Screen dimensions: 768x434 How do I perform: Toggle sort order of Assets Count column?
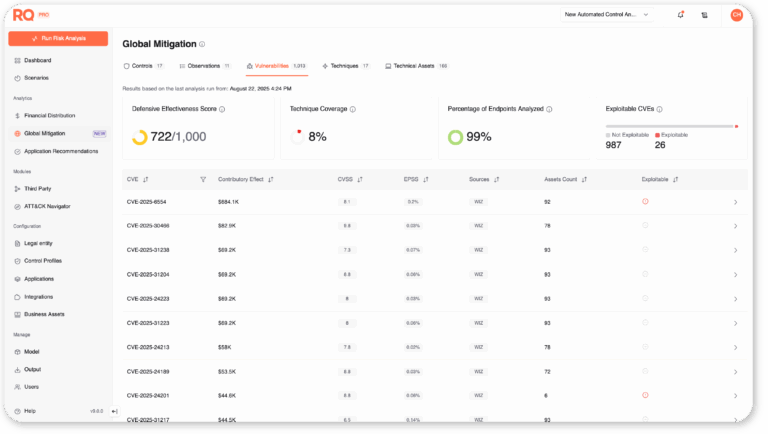pyautogui.click(x=584, y=180)
